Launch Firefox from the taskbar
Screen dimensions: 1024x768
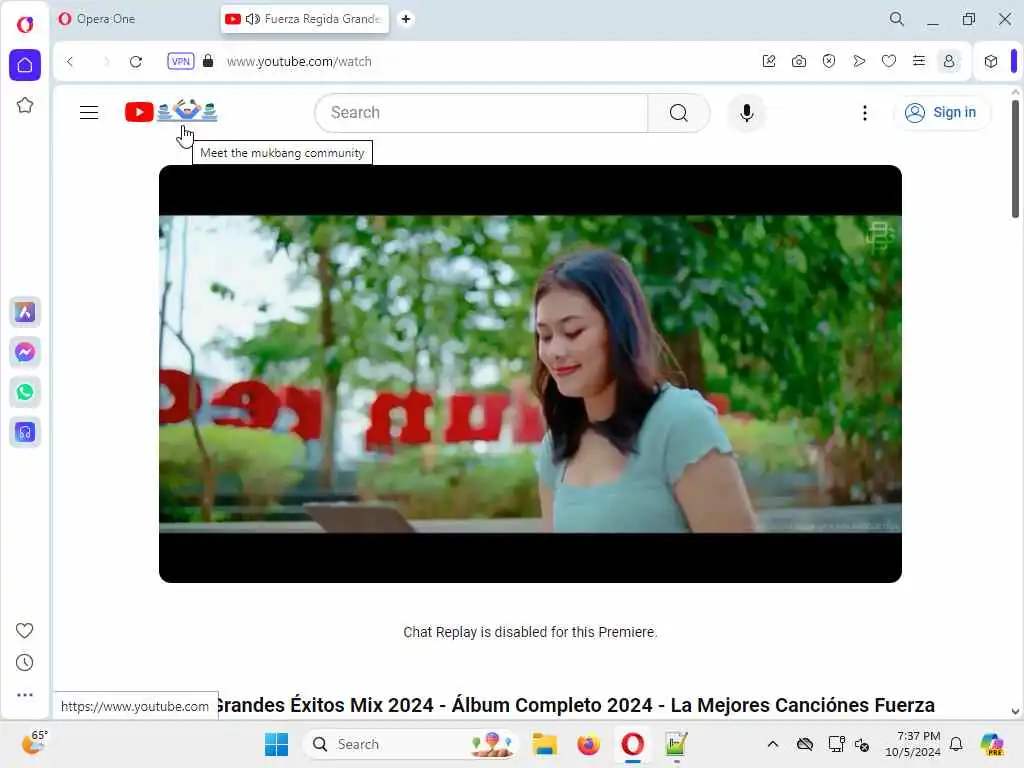point(588,744)
